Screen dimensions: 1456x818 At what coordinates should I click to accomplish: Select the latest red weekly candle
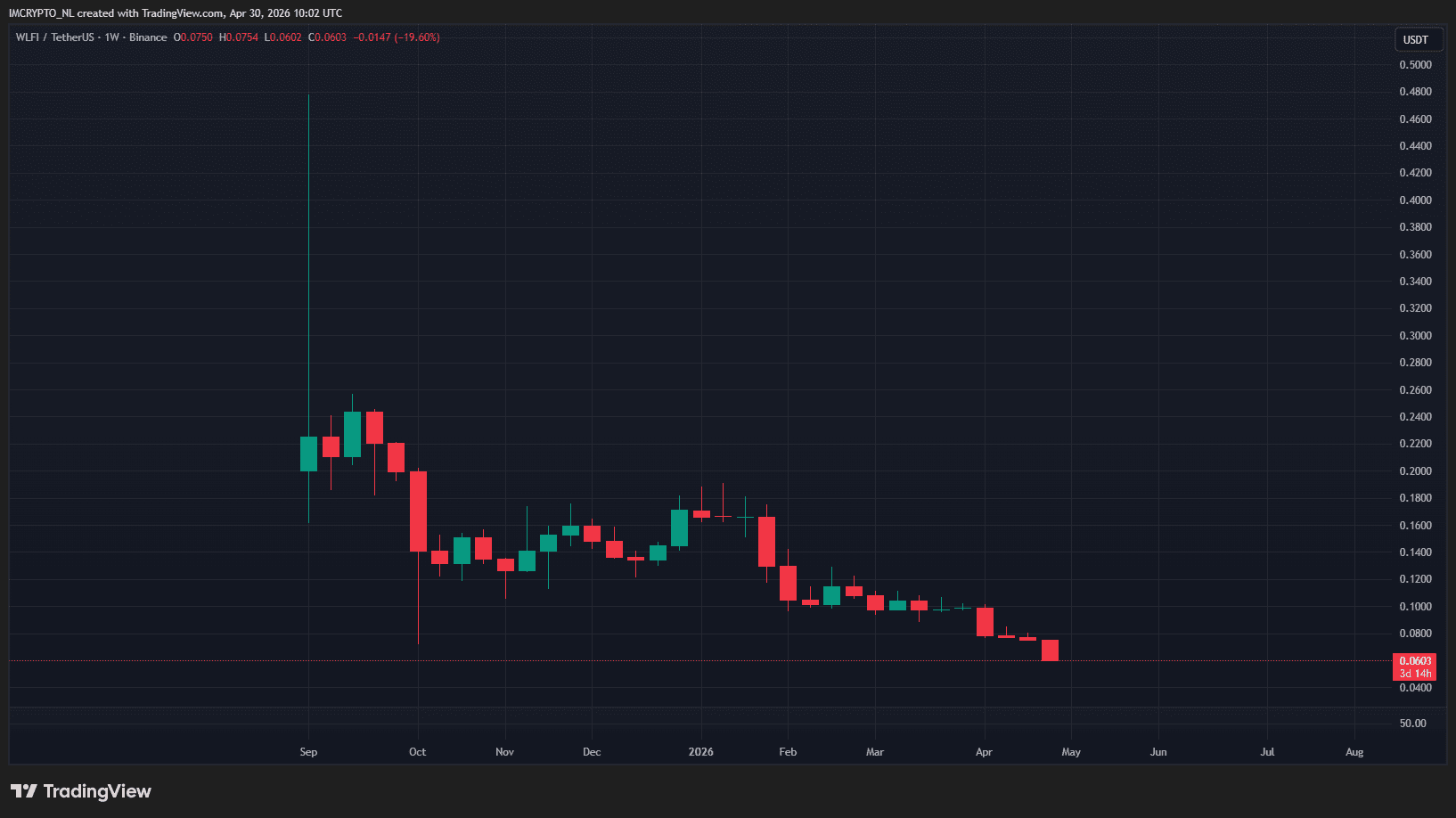pos(1050,650)
